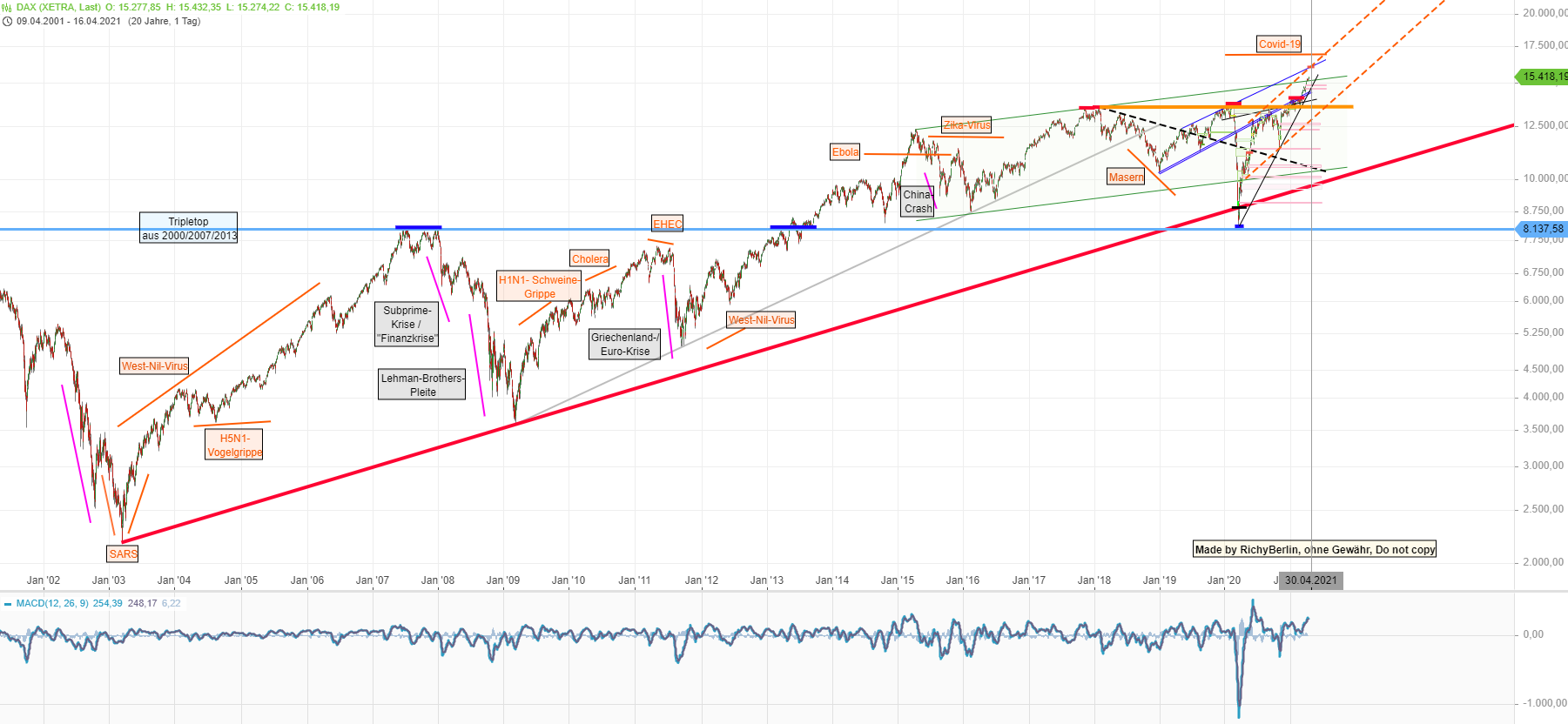Click the 10.000,00 price axis label
Image resolution: width=1568 pixels, height=724 pixels.
[1544, 178]
